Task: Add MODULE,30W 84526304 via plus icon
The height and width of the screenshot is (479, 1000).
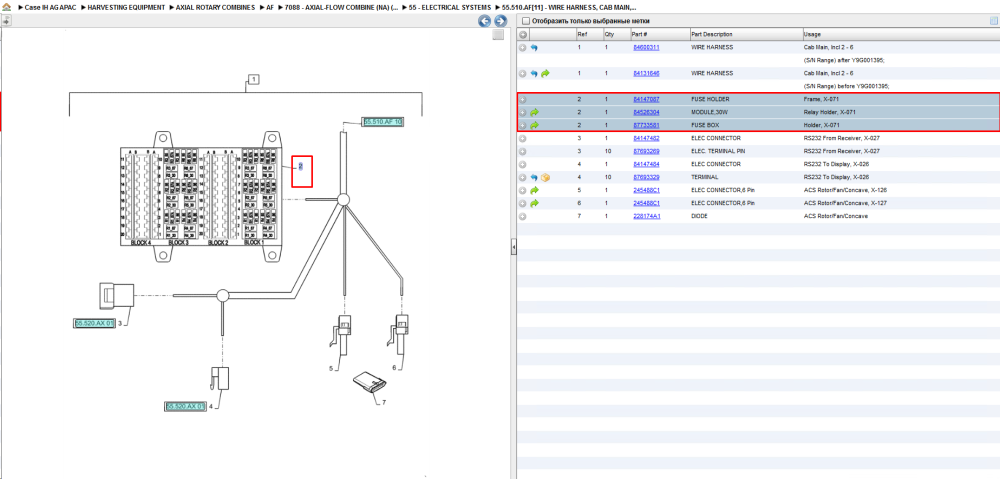Action: pos(523,112)
